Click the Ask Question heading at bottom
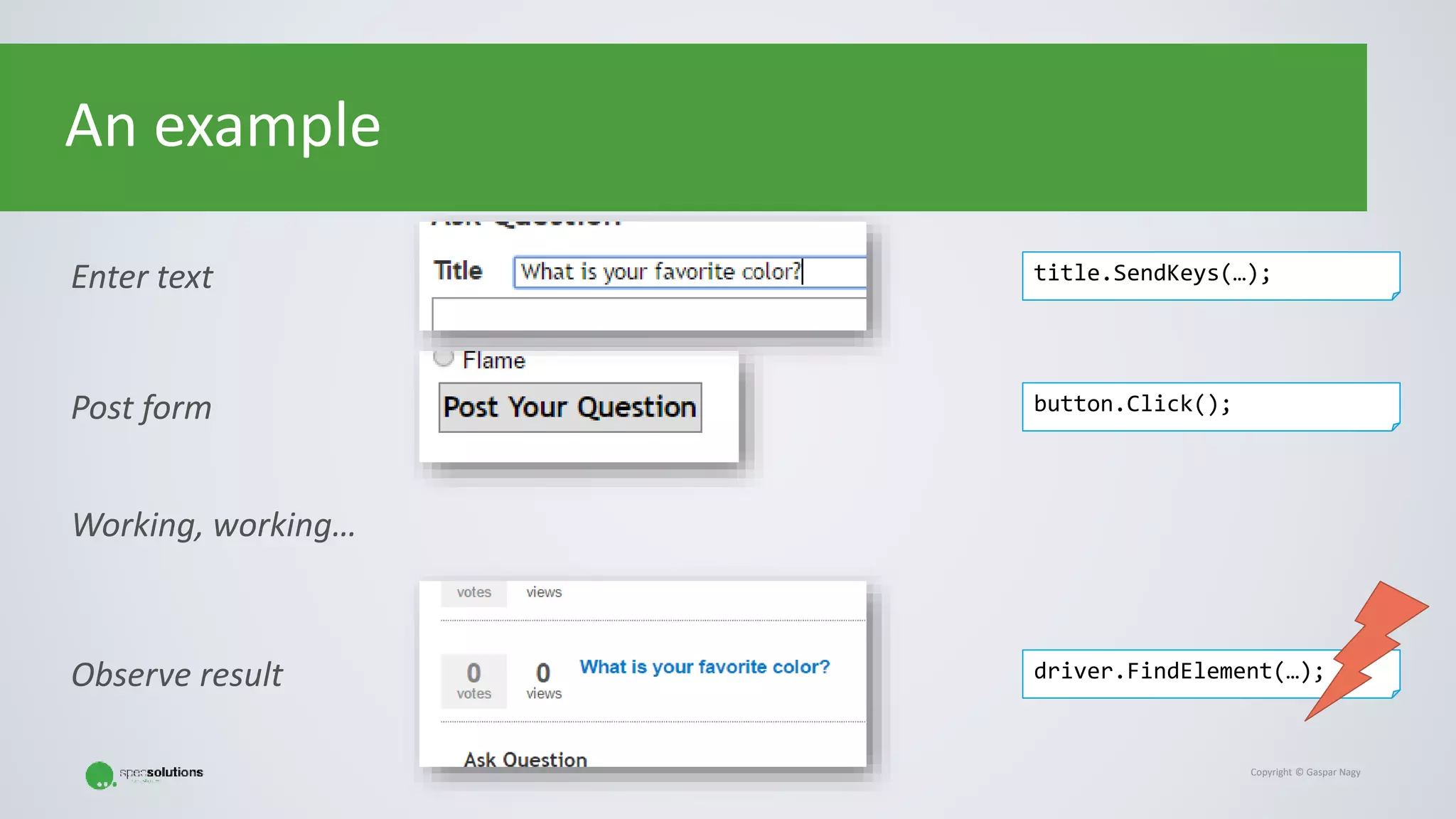1456x819 pixels. (x=525, y=759)
